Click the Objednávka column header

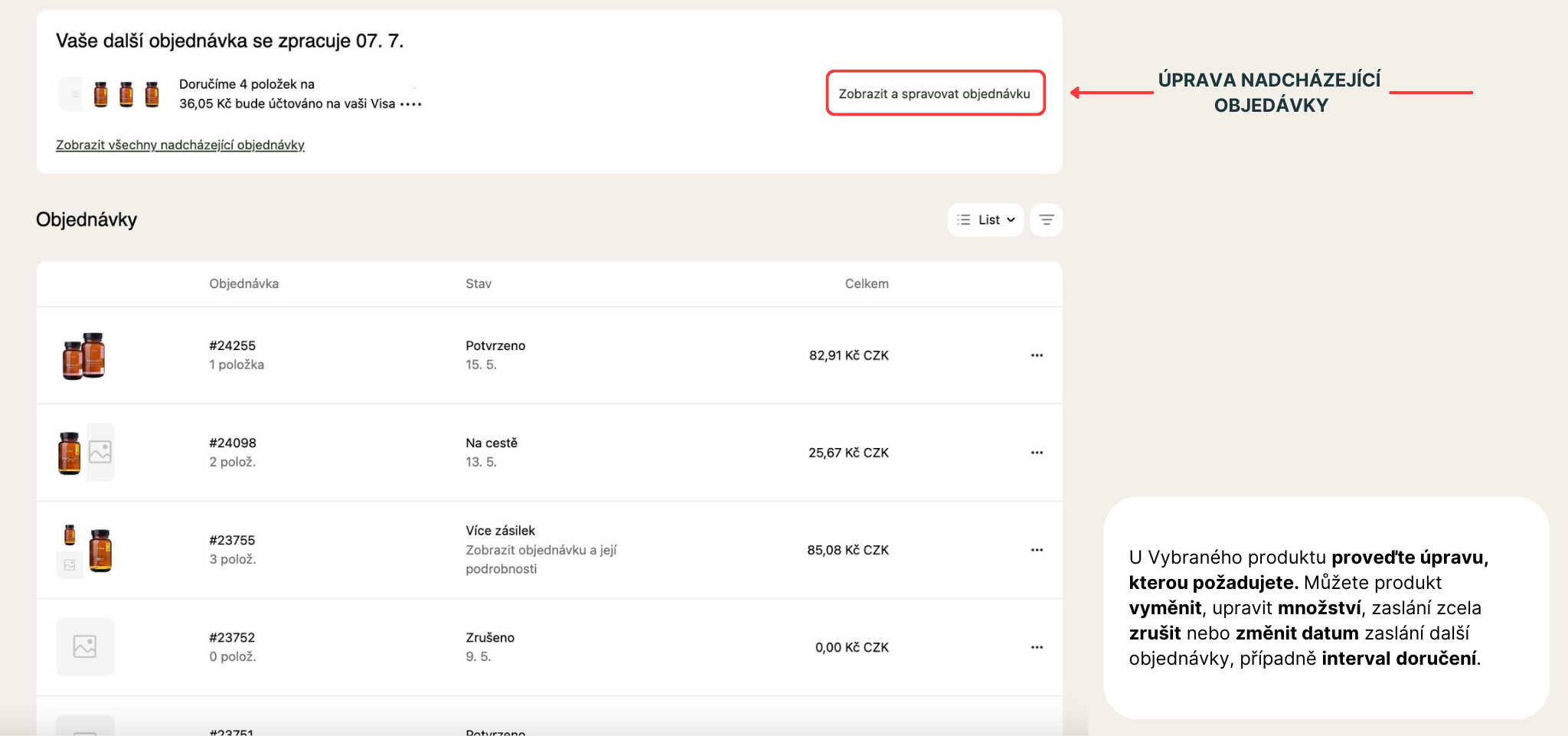(243, 283)
